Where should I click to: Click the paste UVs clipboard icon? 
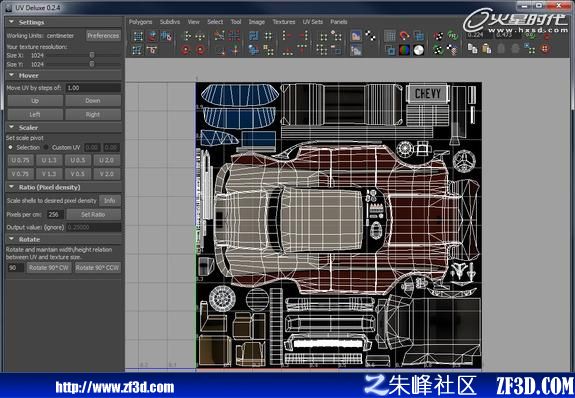point(487,48)
